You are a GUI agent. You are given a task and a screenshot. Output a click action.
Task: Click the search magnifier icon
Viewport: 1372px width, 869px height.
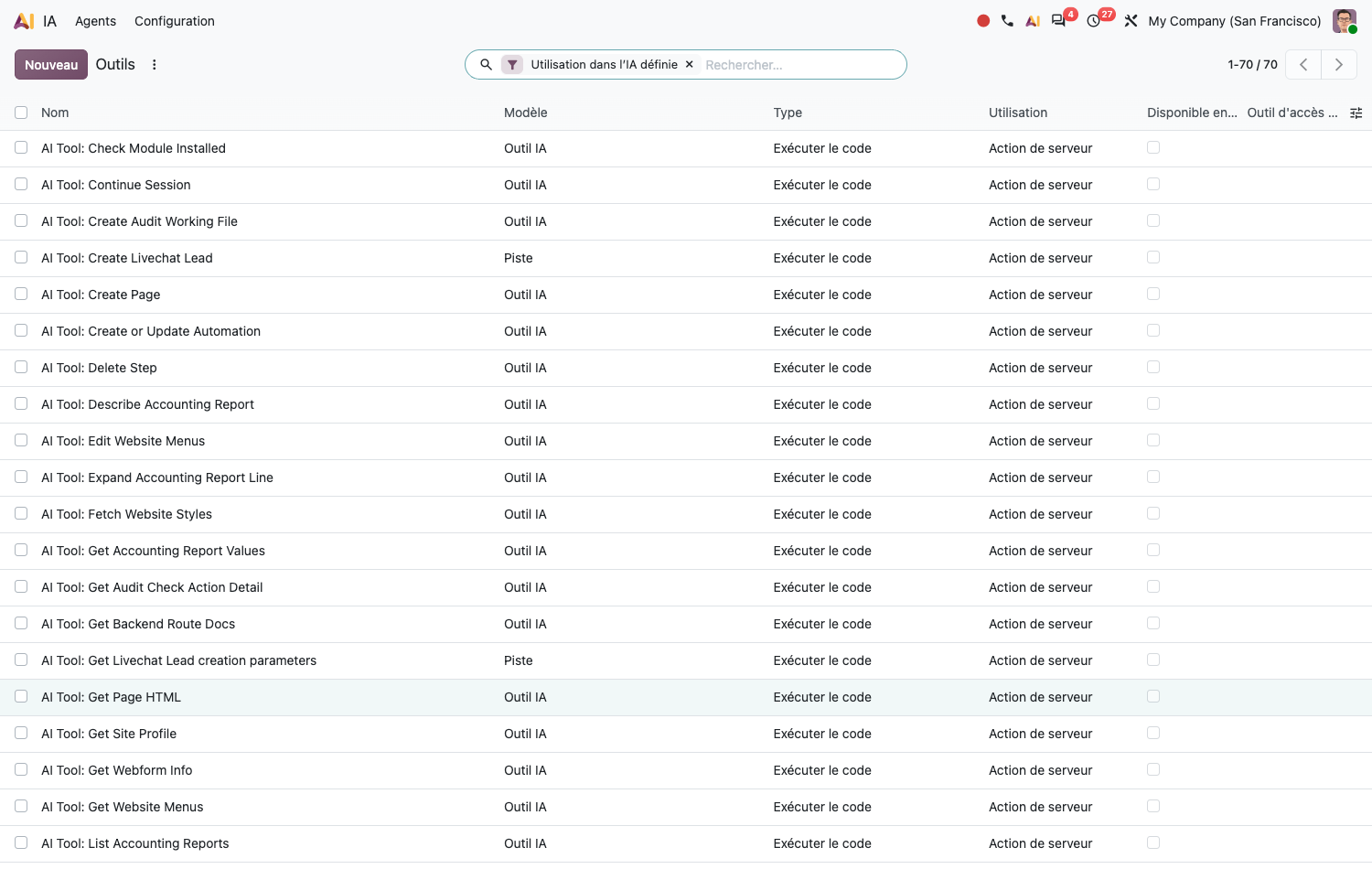(487, 65)
